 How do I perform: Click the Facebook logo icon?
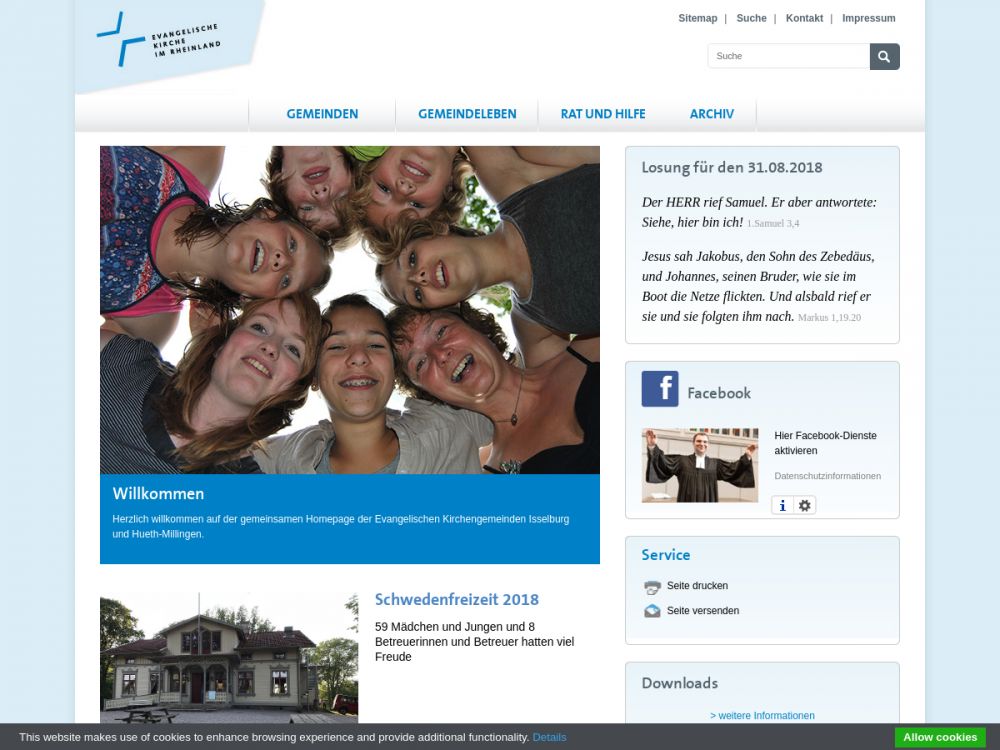click(x=660, y=389)
